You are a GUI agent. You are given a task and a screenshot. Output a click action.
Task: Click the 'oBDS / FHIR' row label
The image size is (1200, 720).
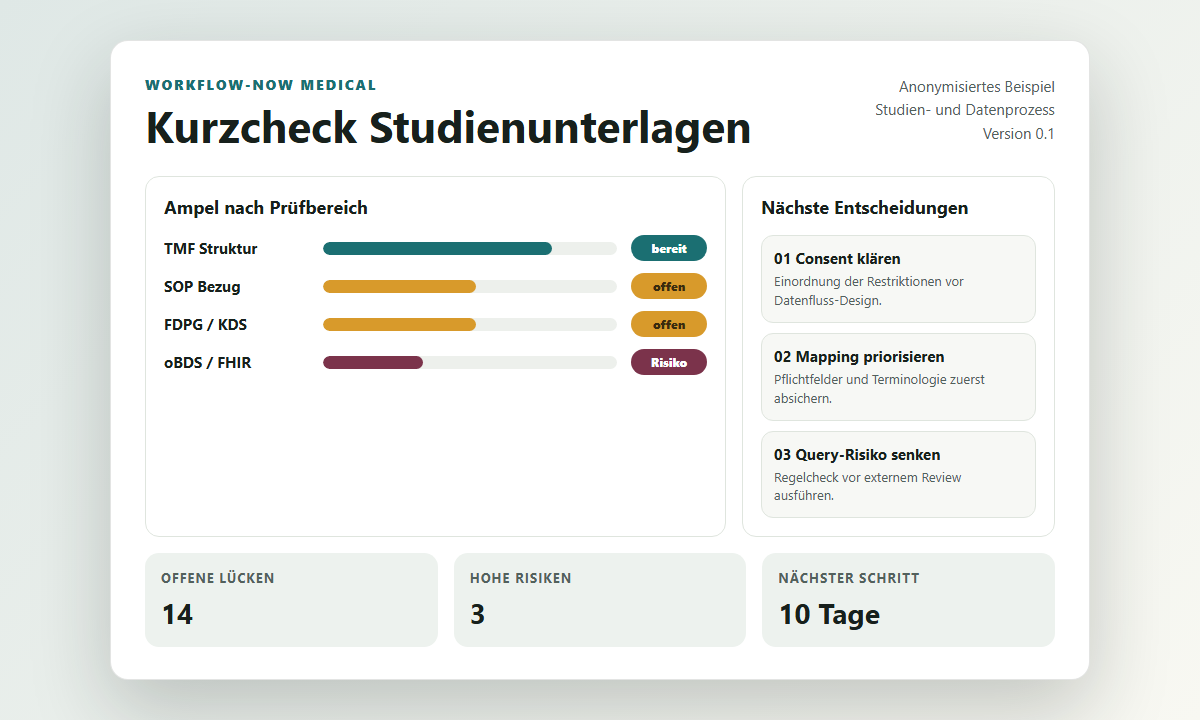(x=208, y=363)
